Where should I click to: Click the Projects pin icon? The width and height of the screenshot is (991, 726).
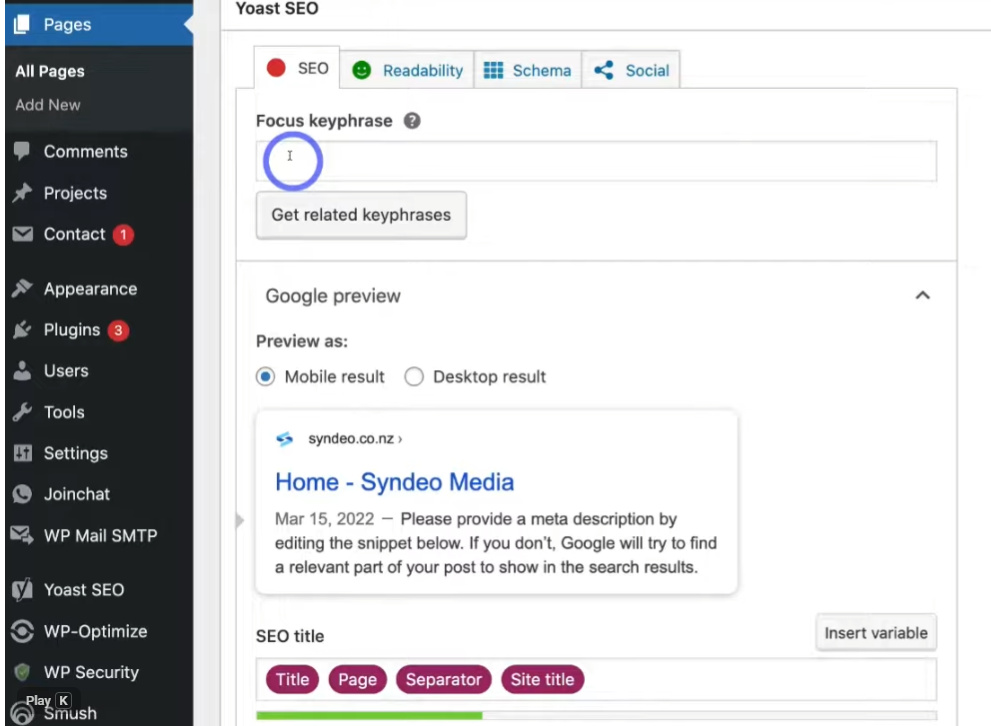coord(22,193)
